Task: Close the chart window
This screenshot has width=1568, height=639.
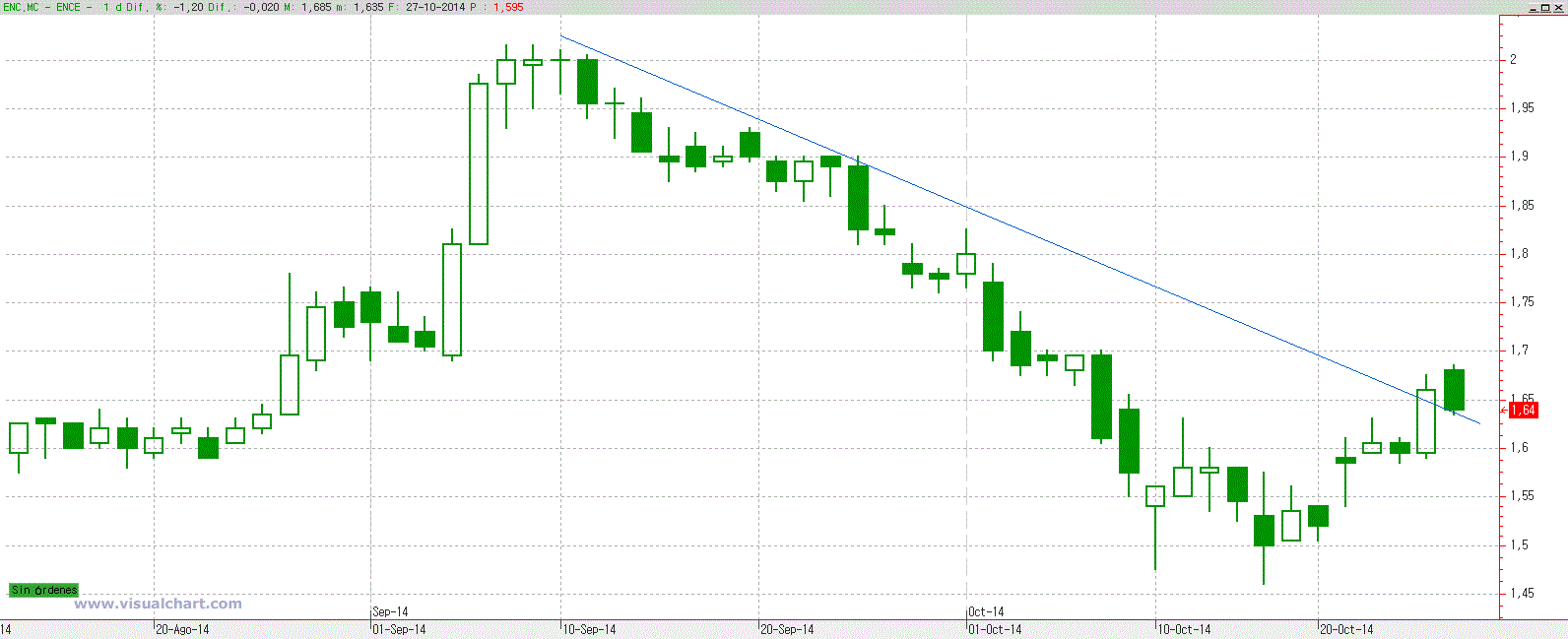Action: point(1559,7)
